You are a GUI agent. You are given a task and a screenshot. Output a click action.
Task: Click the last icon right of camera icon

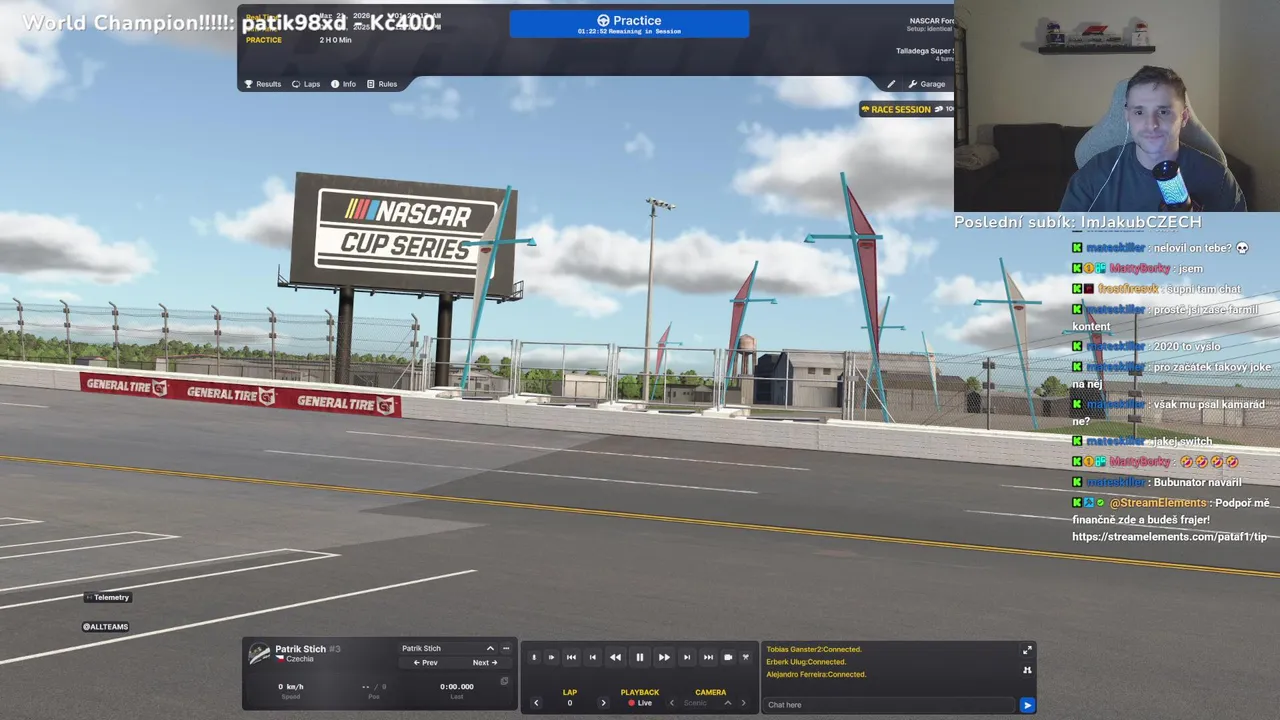(x=745, y=657)
